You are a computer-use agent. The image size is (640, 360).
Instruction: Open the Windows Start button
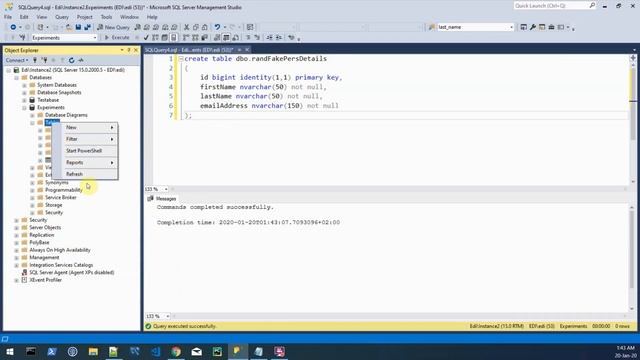pyautogui.click(x=9, y=351)
